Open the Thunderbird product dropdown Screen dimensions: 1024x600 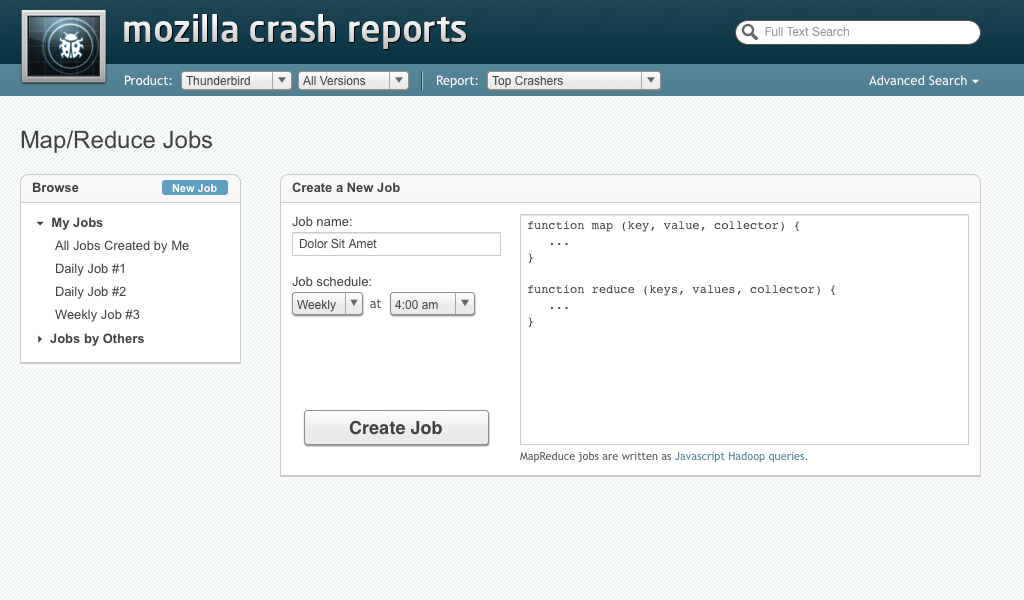(x=236, y=80)
